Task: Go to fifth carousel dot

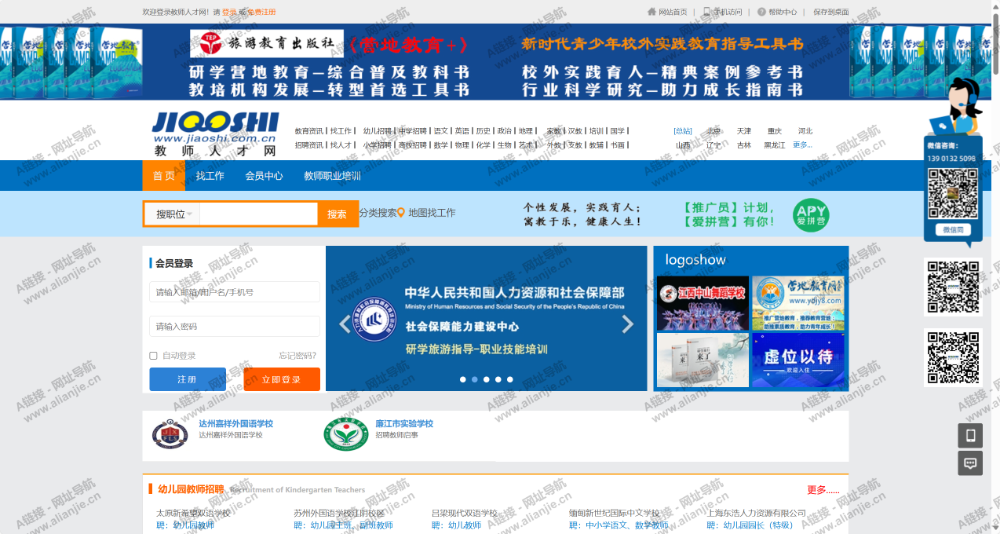Action: pos(510,379)
